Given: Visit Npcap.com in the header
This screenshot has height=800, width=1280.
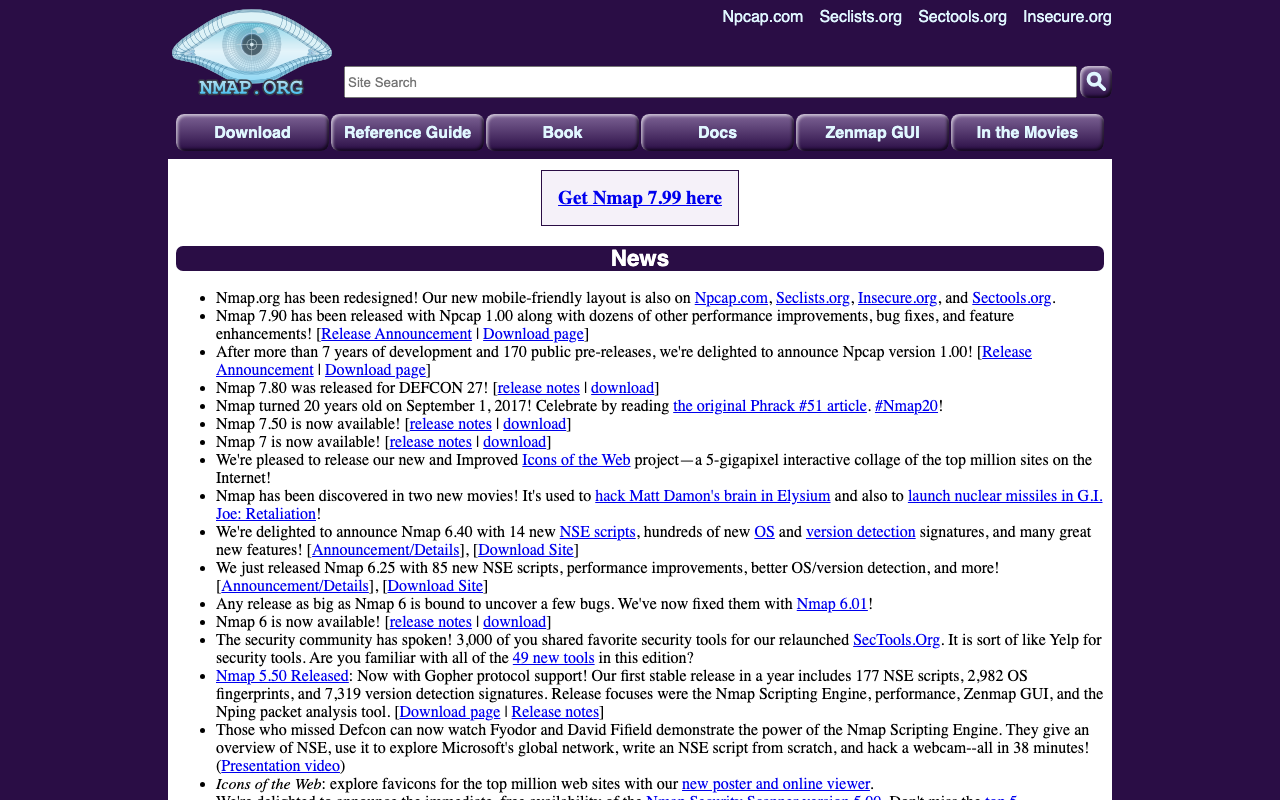Looking at the screenshot, I should (x=763, y=17).
